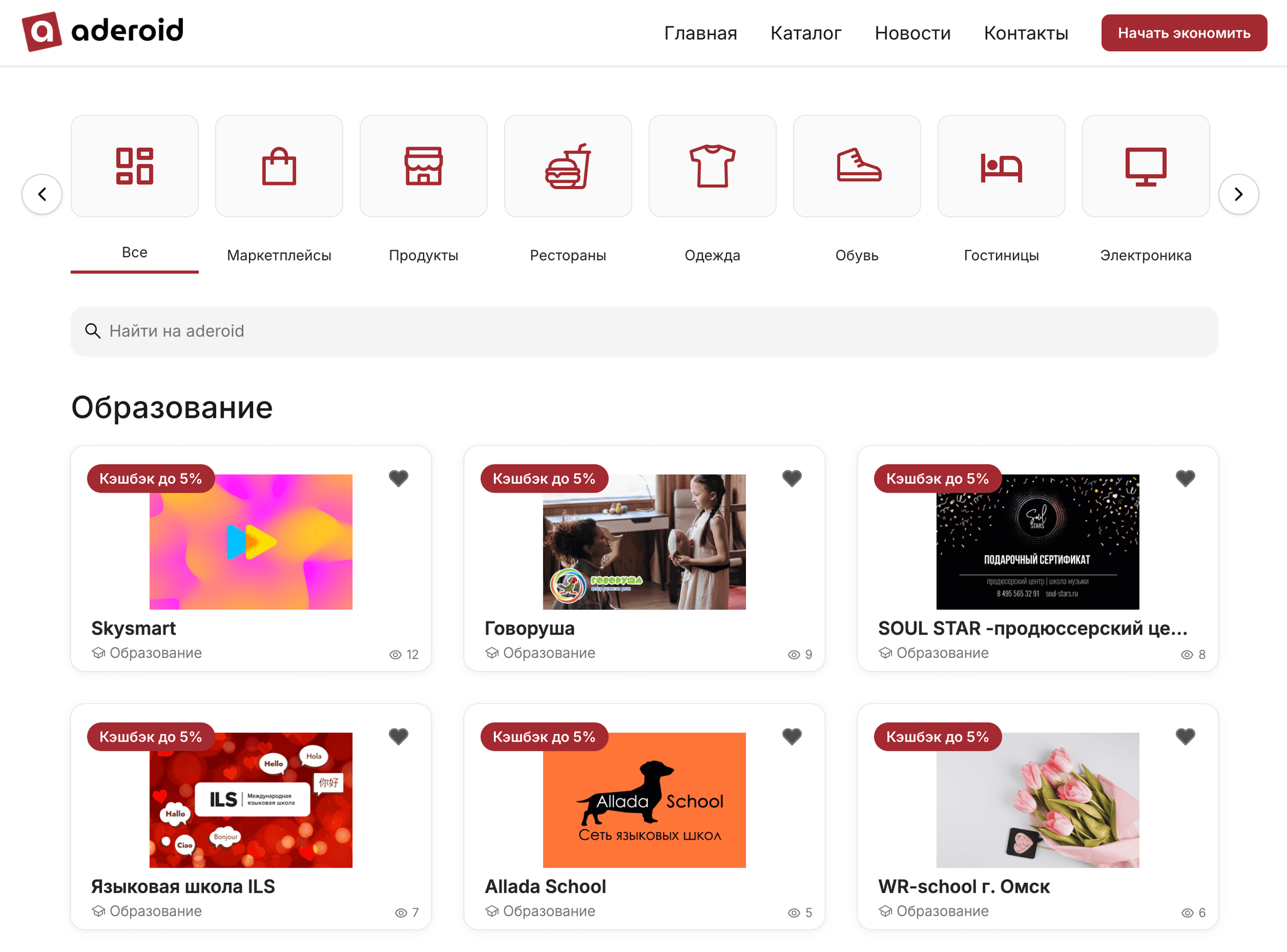The height and width of the screenshot is (952, 1287).
Task: Open SOUL STAR -продюссерский title
Action: point(1032,628)
